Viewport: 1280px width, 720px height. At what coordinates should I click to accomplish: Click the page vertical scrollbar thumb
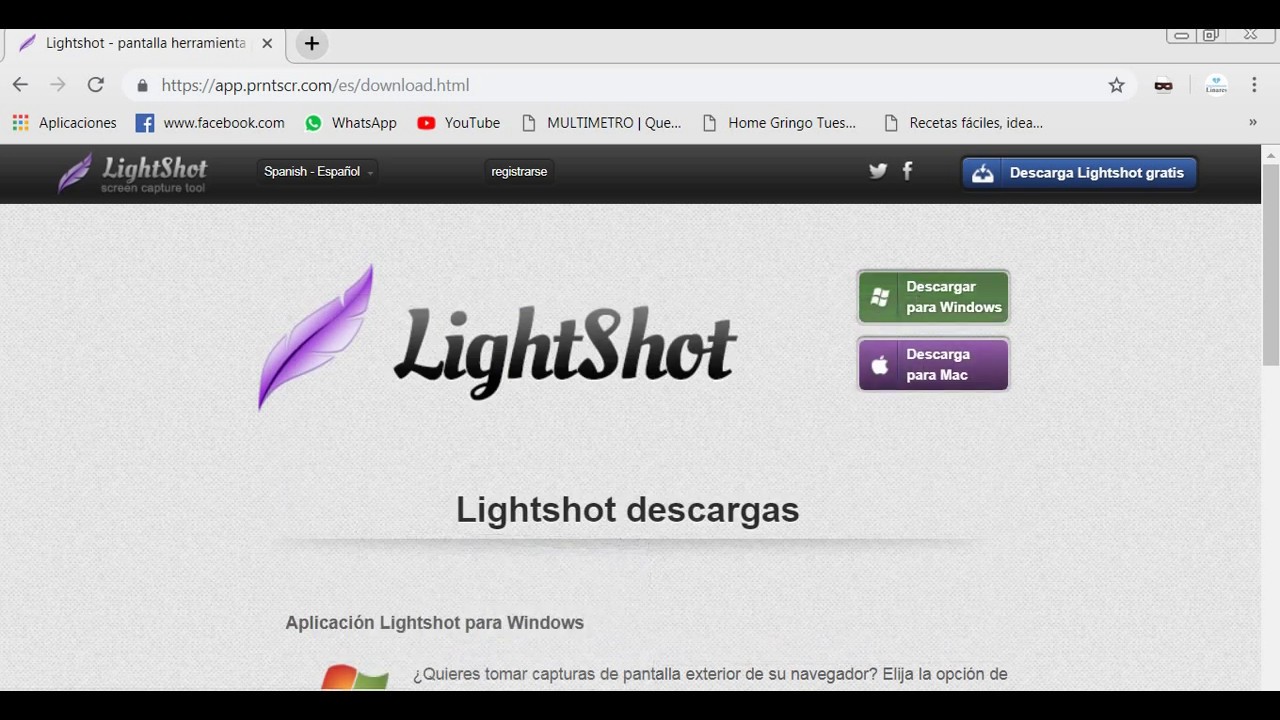[x=1271, y=265]
